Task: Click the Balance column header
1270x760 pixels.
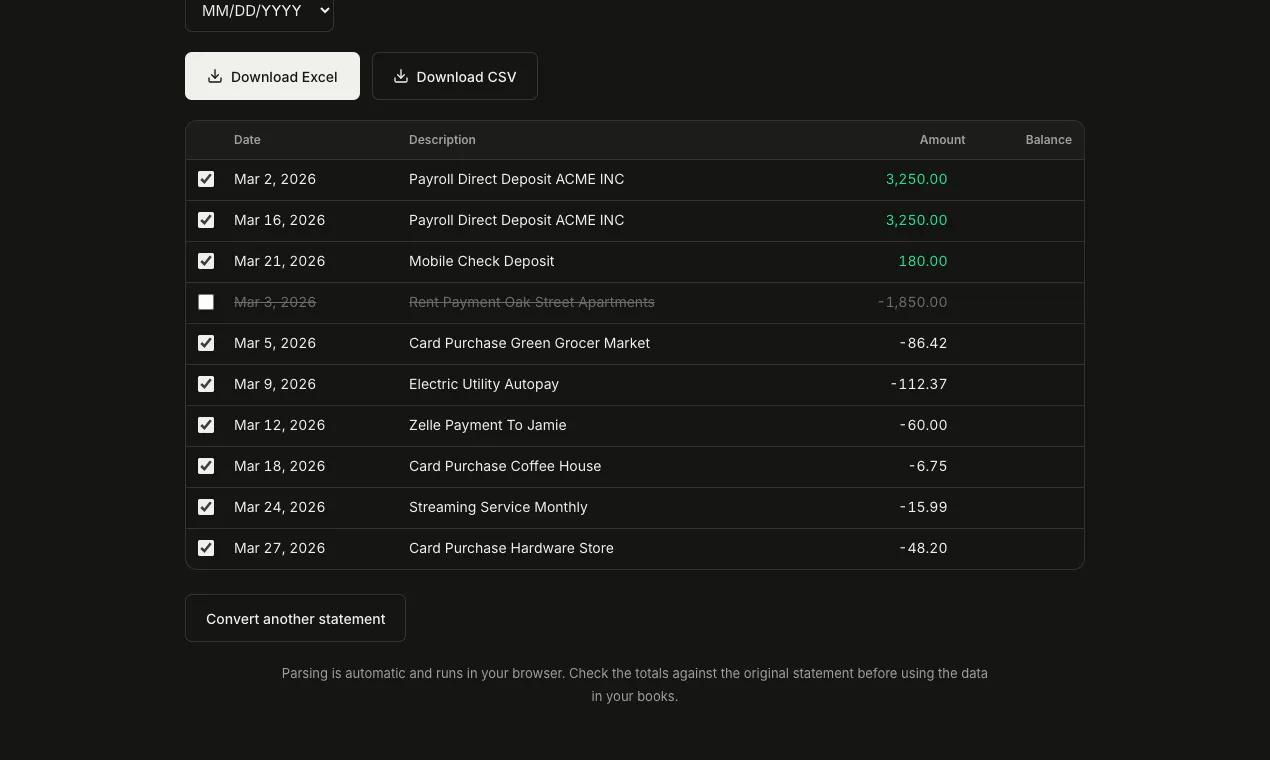Action: click(x=1048, y=140)
